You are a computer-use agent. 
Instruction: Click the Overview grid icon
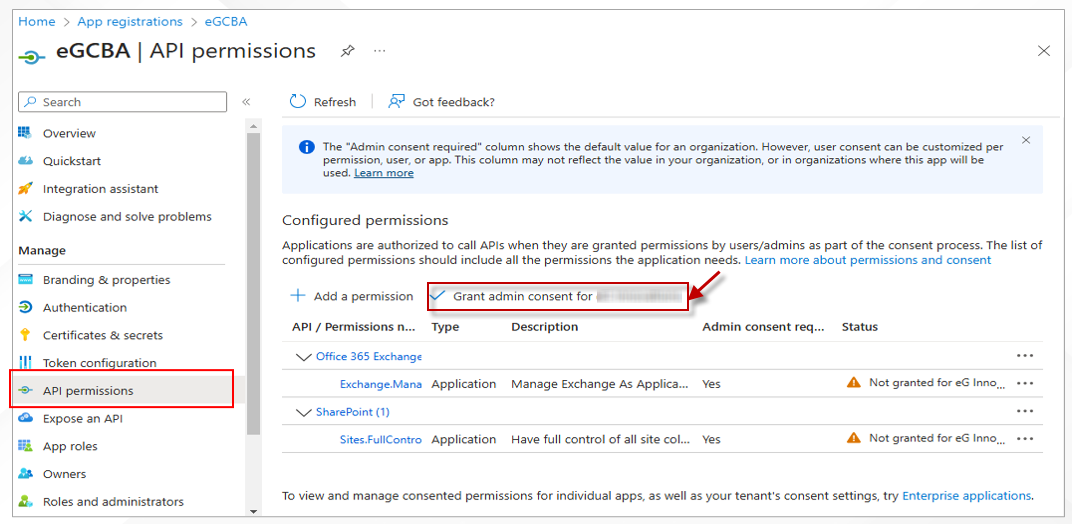click(x=25, y=133)
